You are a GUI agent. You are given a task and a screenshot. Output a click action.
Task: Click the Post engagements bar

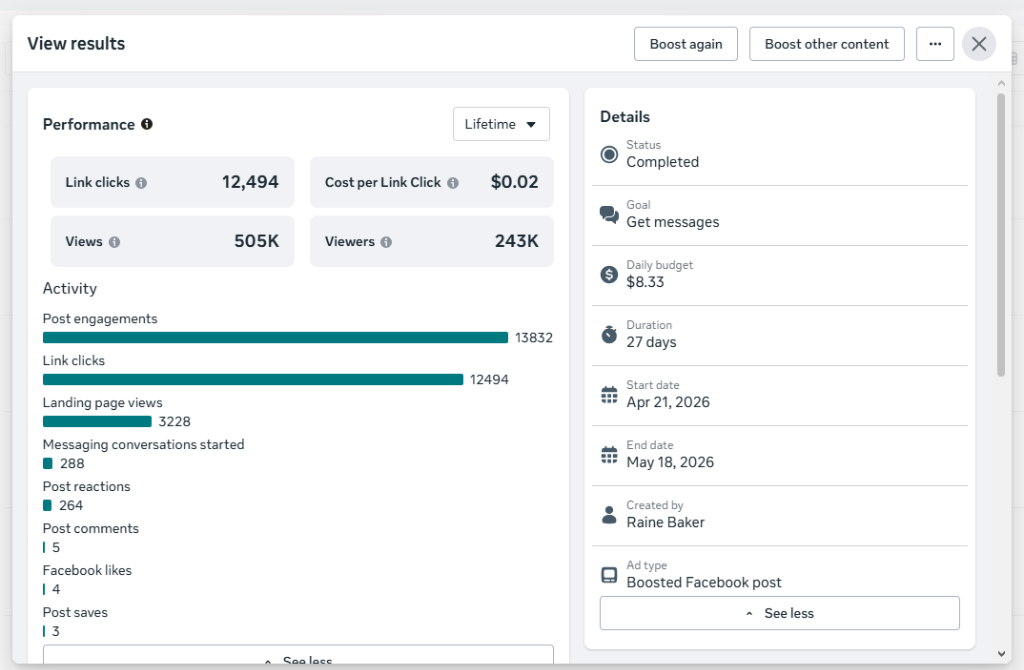276,338
